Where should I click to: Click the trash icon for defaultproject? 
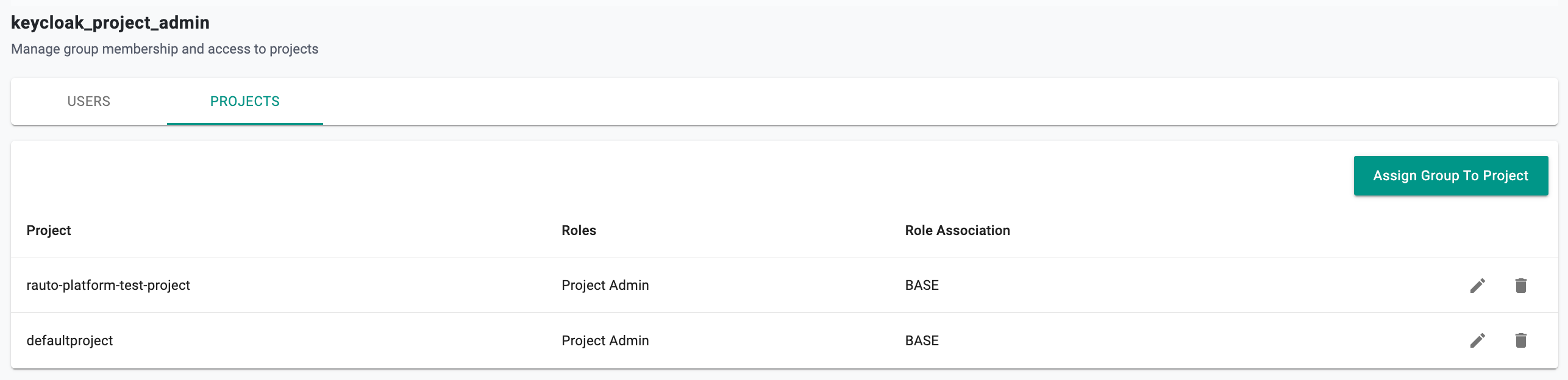click(1520, 340)
